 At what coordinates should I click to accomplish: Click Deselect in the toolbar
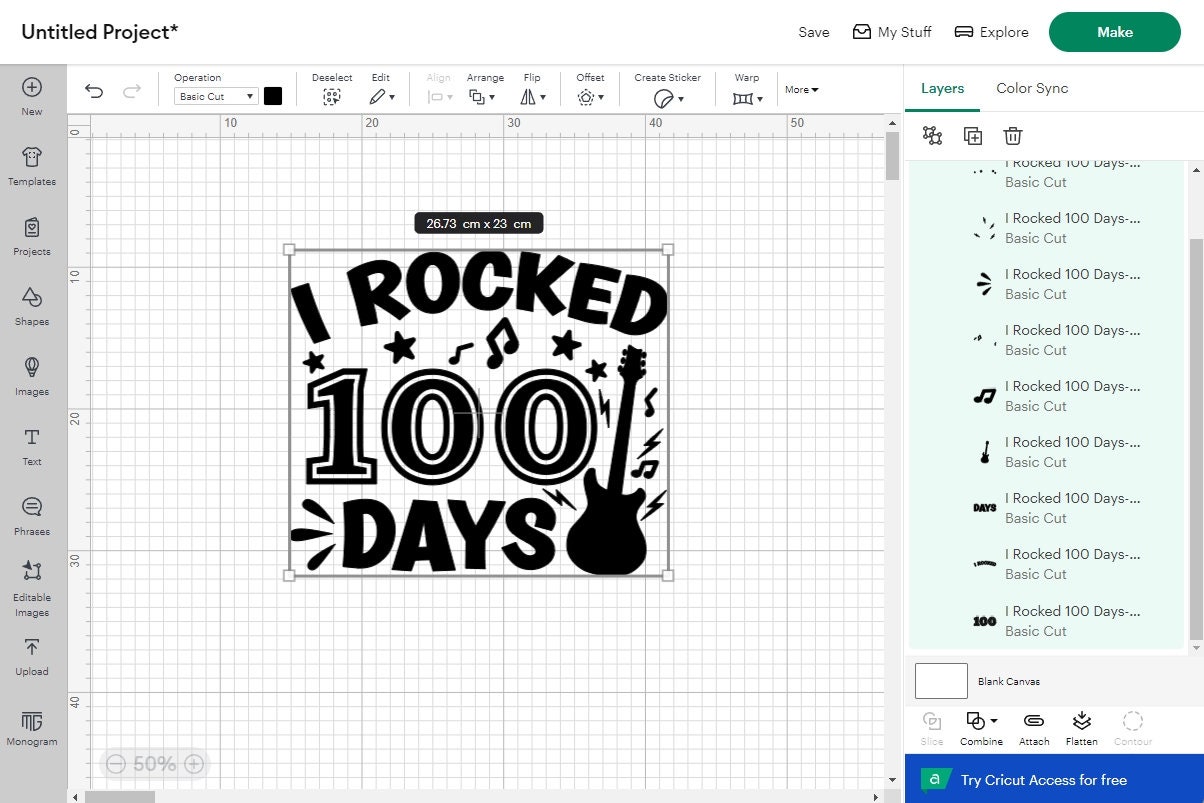tap(331, 91)
